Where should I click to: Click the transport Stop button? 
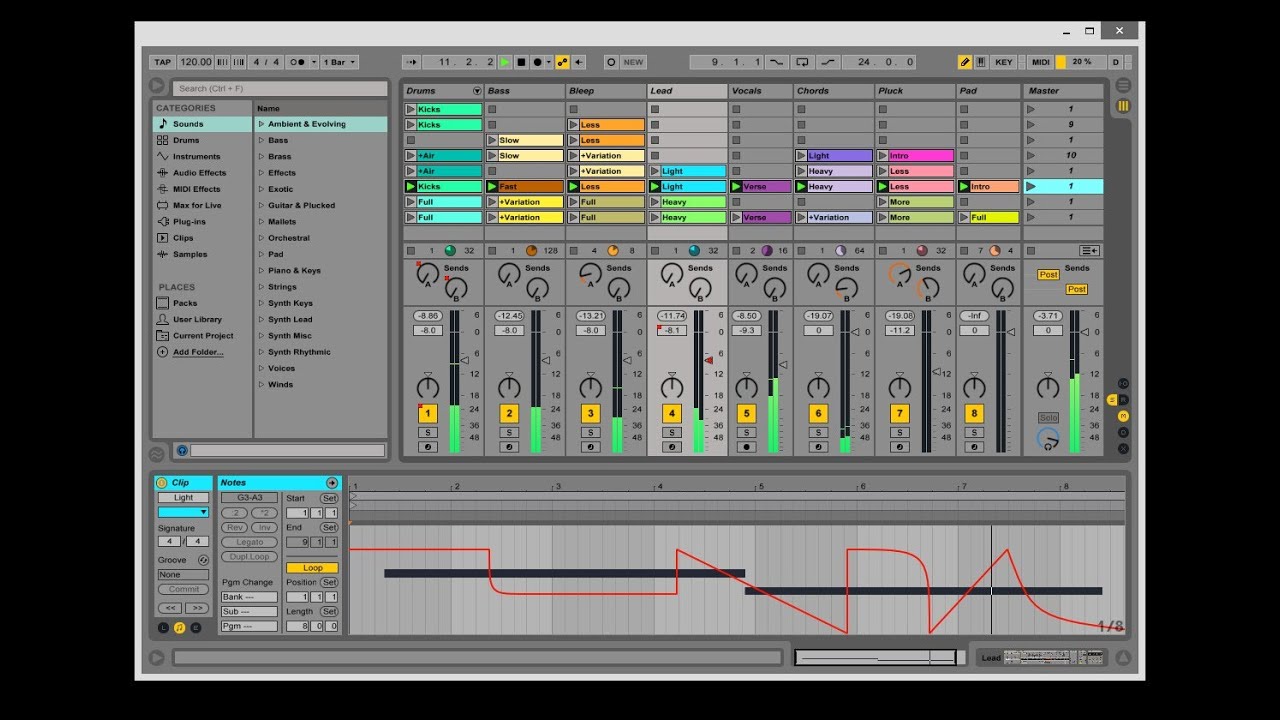click(521, 62)
